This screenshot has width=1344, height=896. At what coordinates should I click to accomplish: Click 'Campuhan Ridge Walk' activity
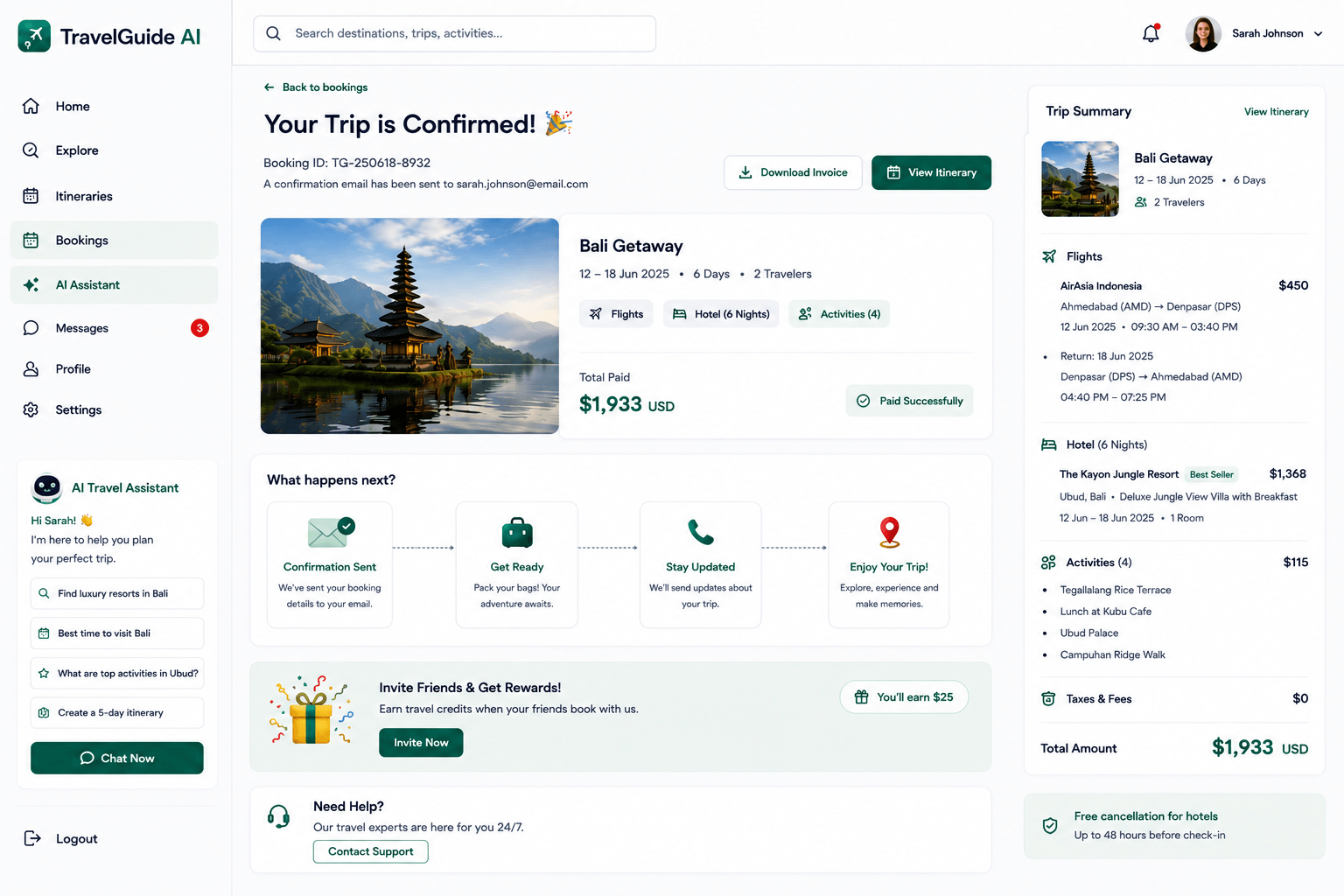(x=1112, y=654)
